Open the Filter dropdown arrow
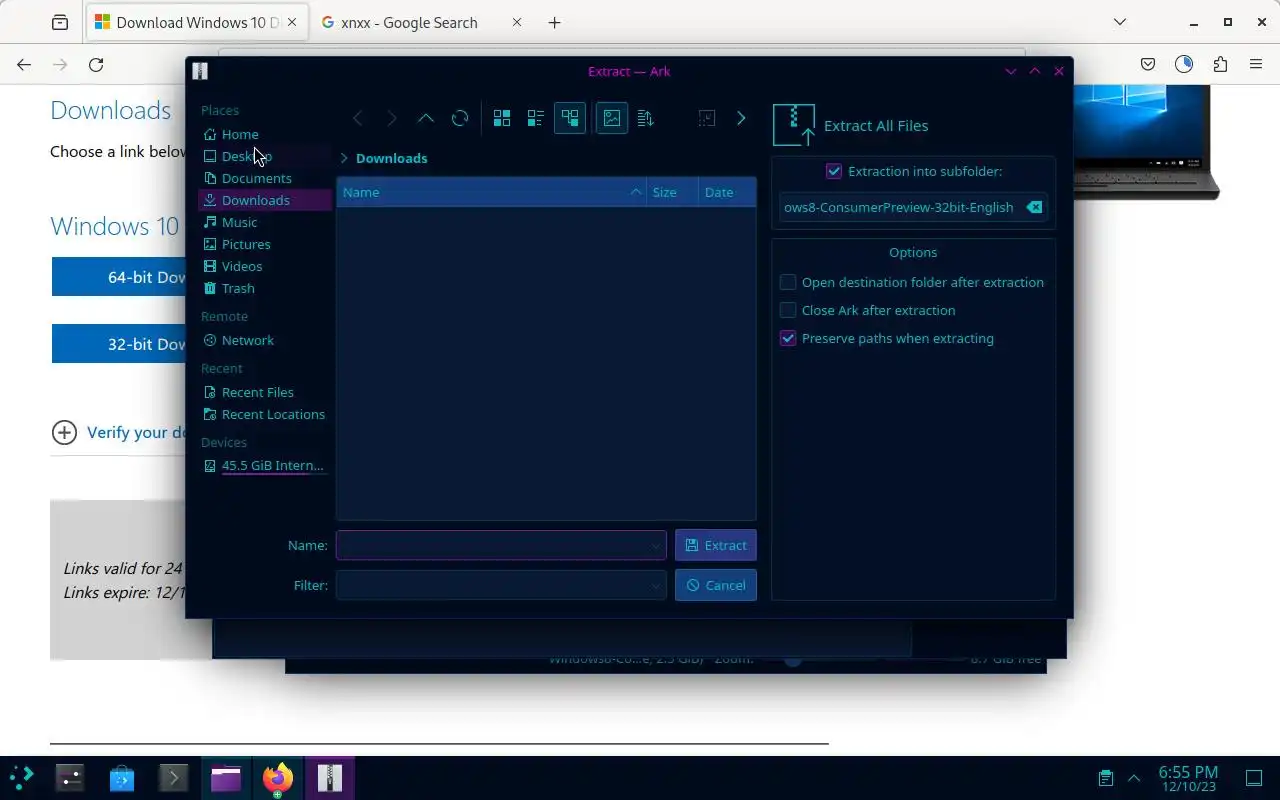 pyautogui.click(x=656, y=585)
